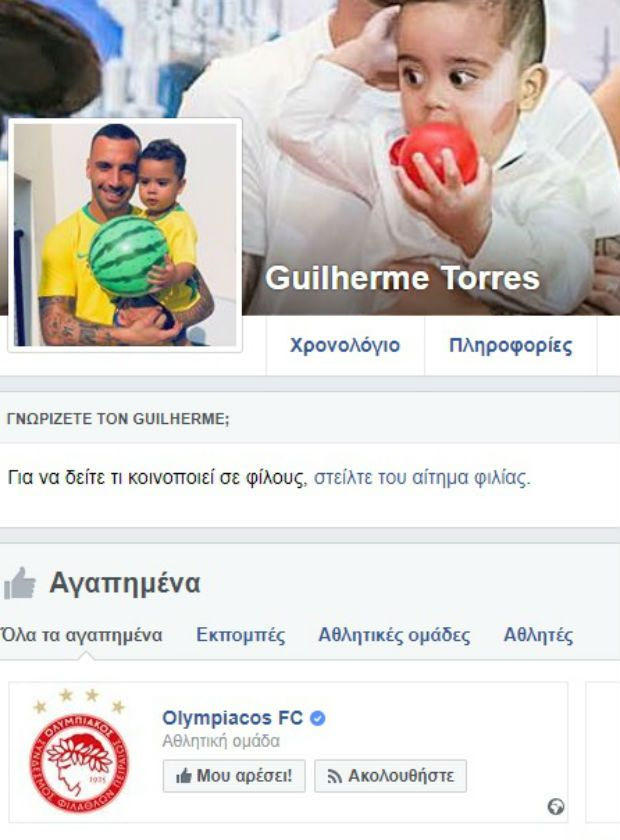The image size is (620, 840).
Task: Open the Πληροφορίες tab
Action: (511, 346)
